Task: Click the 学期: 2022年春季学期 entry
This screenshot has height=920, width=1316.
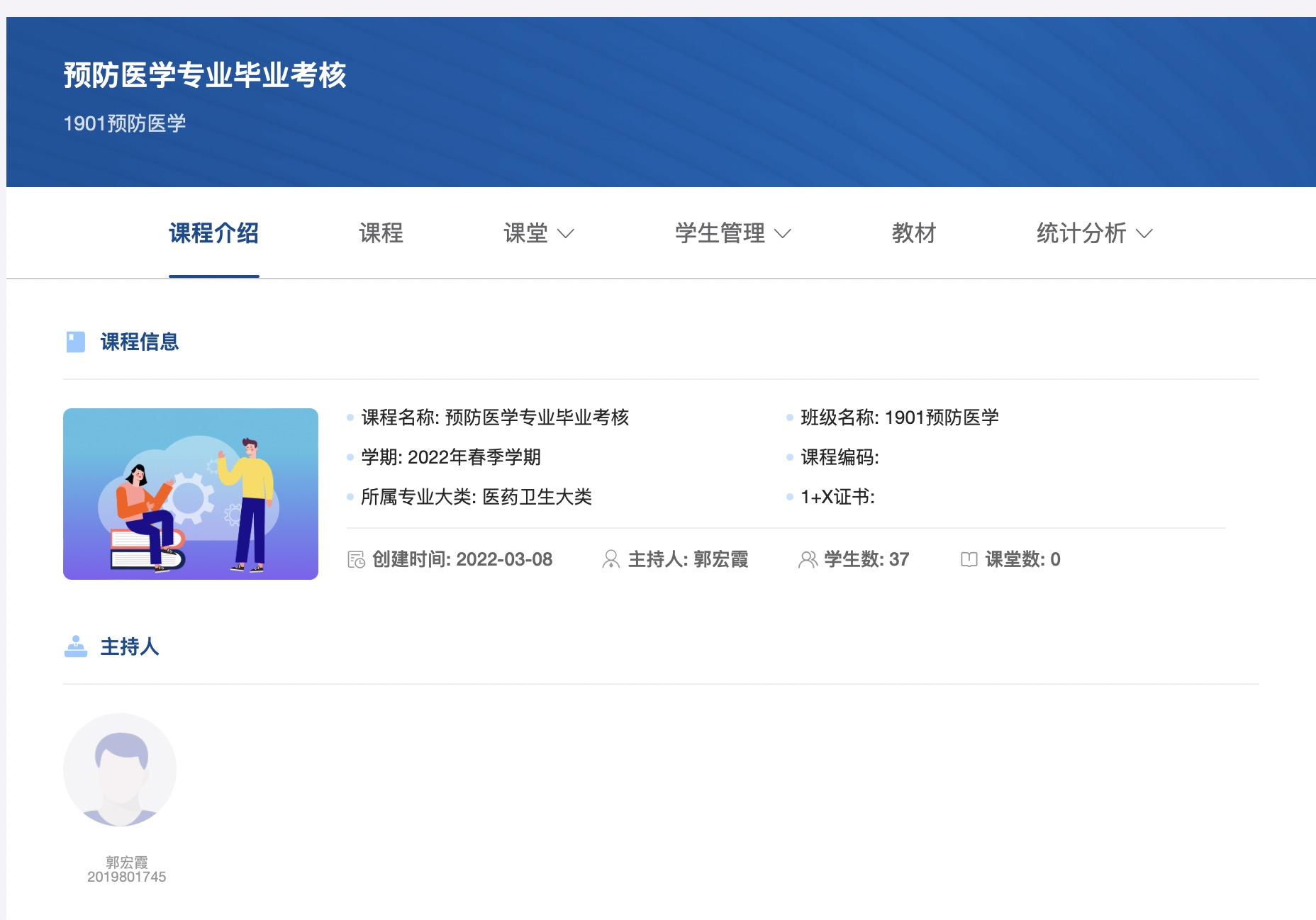Action: coord(451,457)
